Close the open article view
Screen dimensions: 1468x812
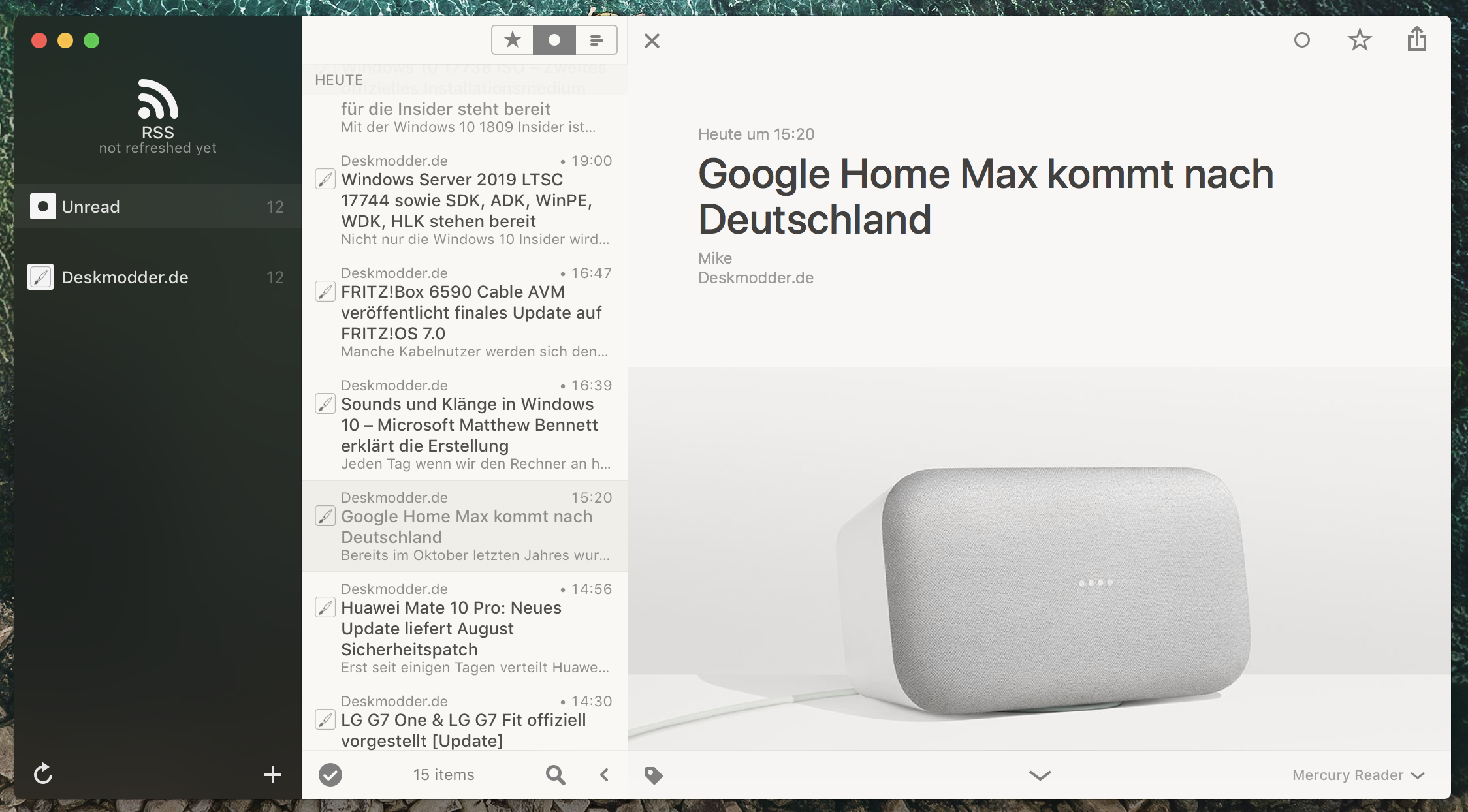click(x=652, y=41)
